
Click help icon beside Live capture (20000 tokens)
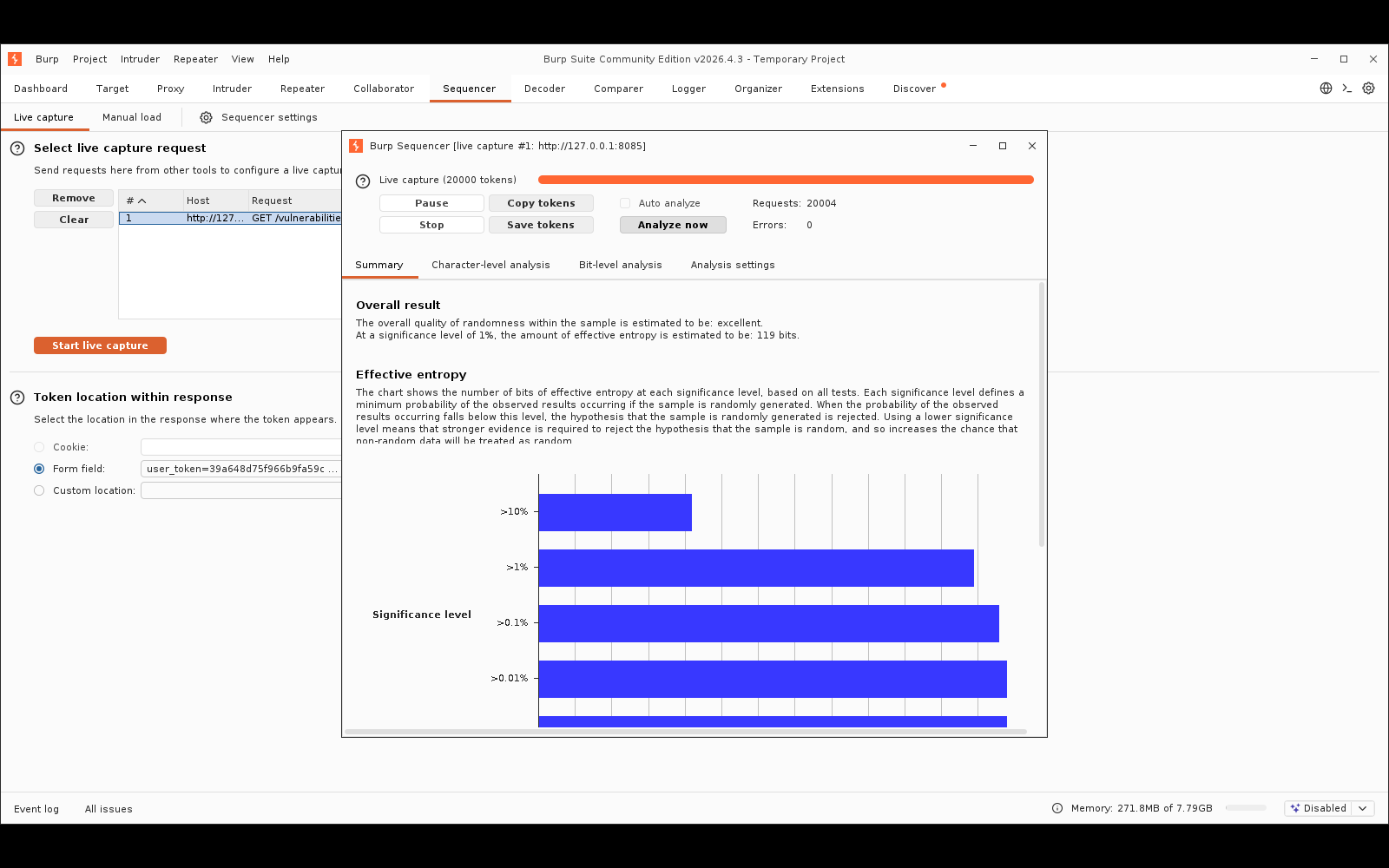tap(363, 181)
